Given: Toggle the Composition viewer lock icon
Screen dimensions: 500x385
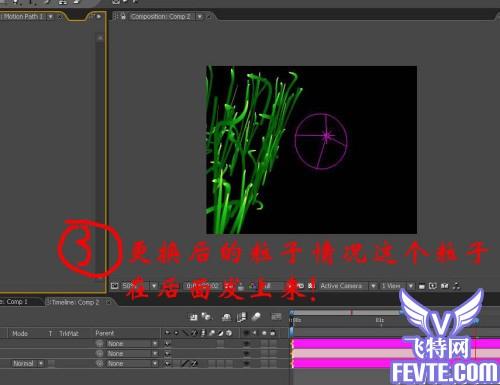Looking at the screenshot, I should click(x=123, y=16).
